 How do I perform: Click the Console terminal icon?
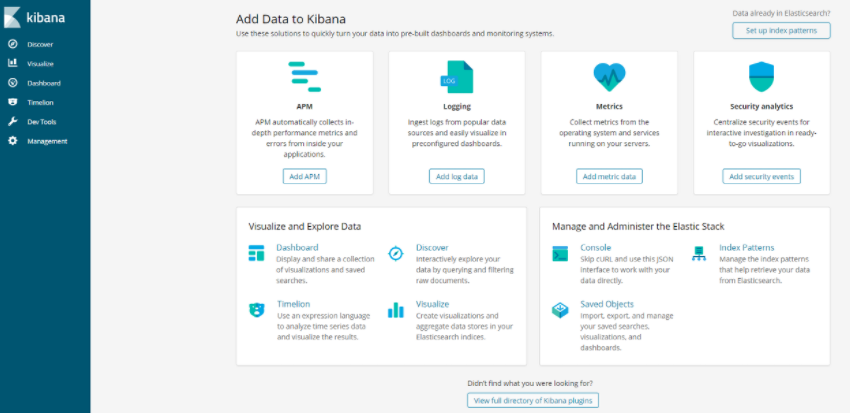coord(560,254)
